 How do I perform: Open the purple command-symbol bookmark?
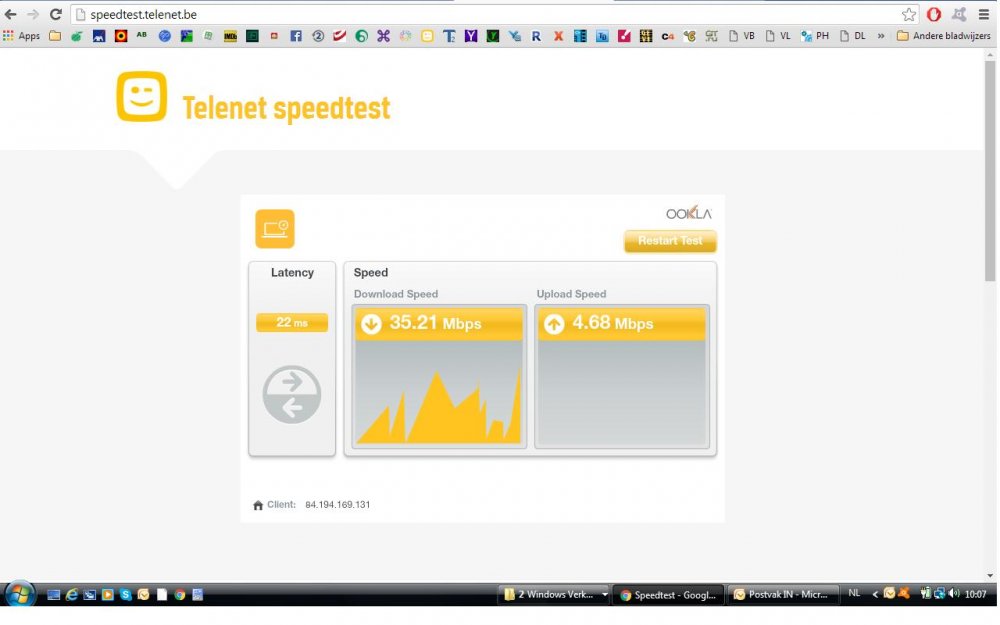pos(383,36)
